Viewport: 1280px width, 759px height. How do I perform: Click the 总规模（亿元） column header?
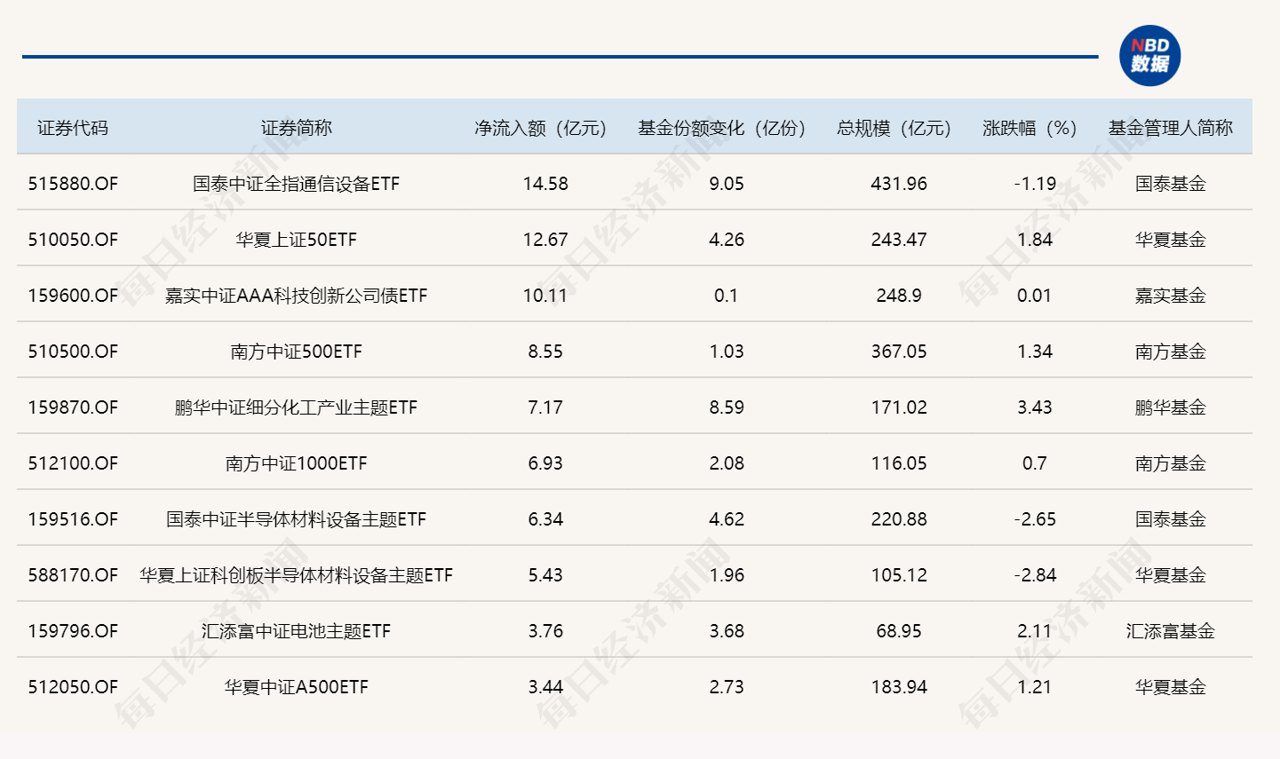[x=894, y=128]
